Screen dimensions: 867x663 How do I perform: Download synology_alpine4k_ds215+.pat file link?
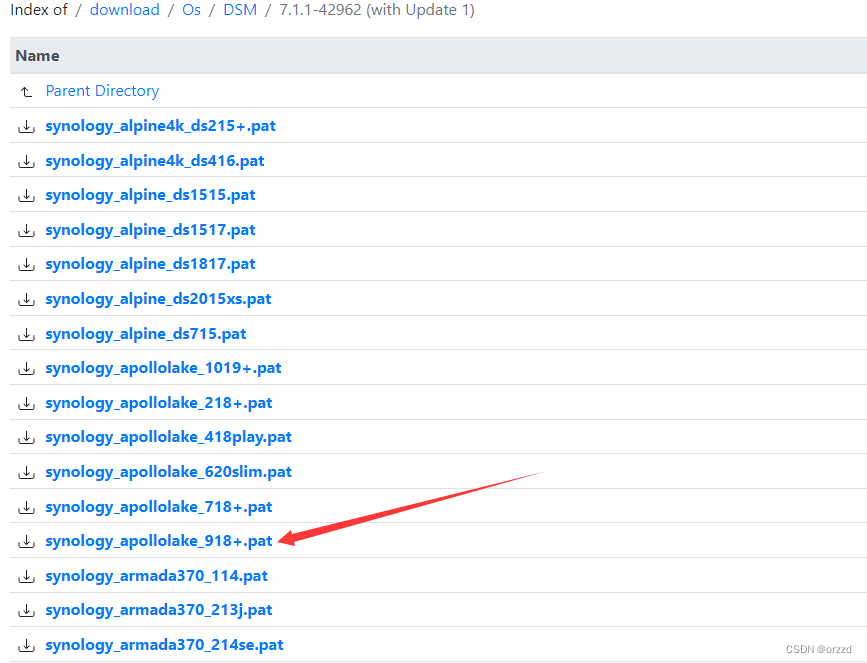pos(160,126)
